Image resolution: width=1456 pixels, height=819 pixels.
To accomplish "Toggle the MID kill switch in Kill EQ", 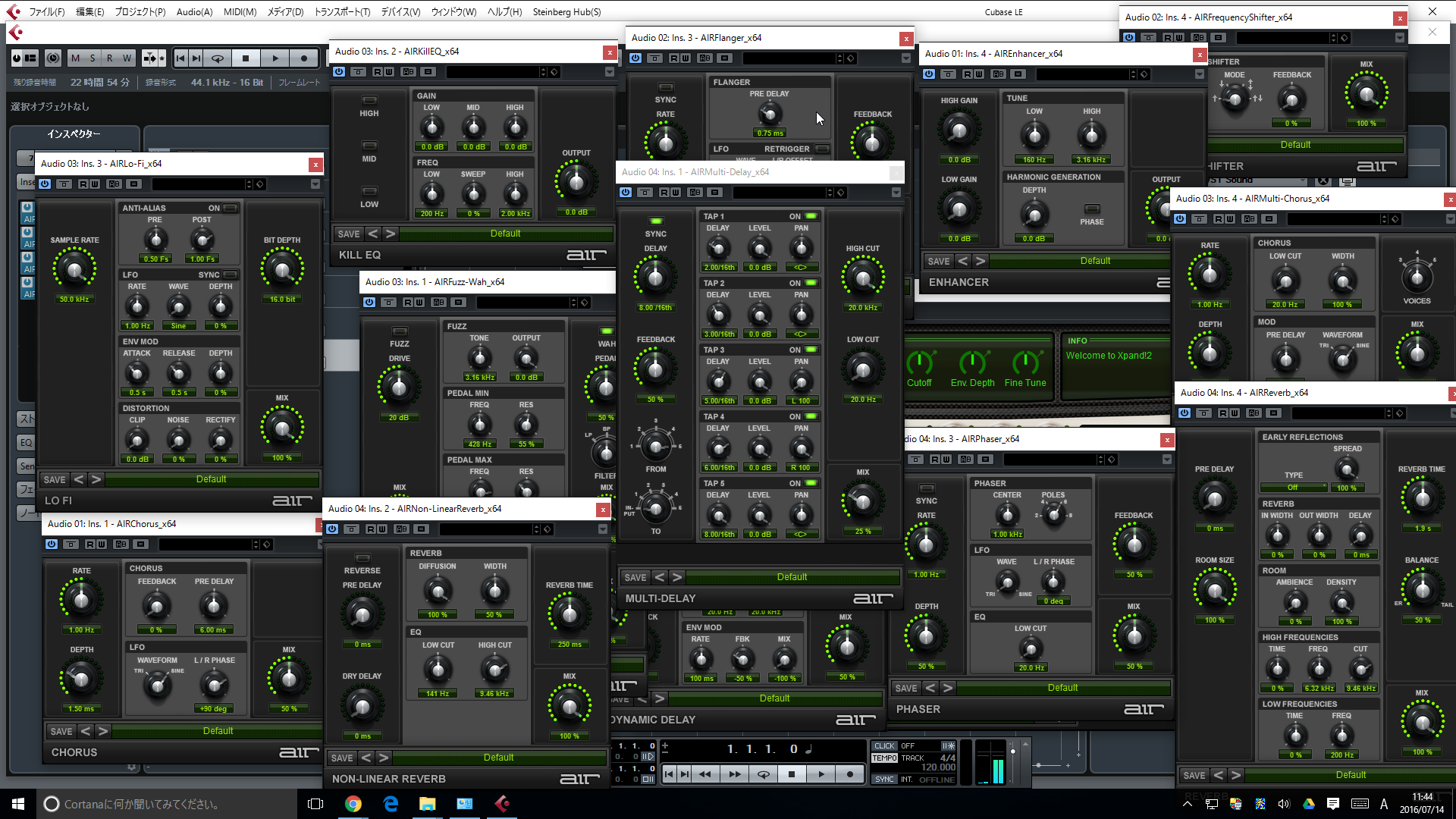I will coord(369,146).
